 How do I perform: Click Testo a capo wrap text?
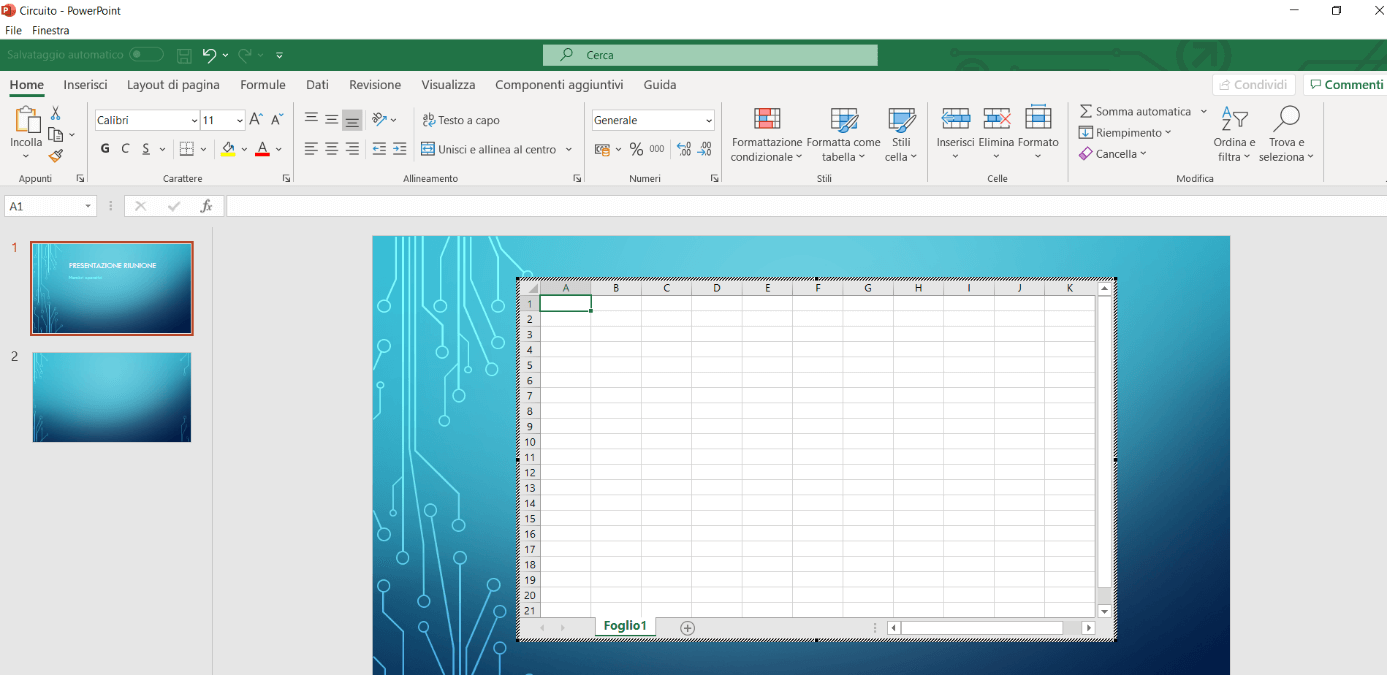461,120
